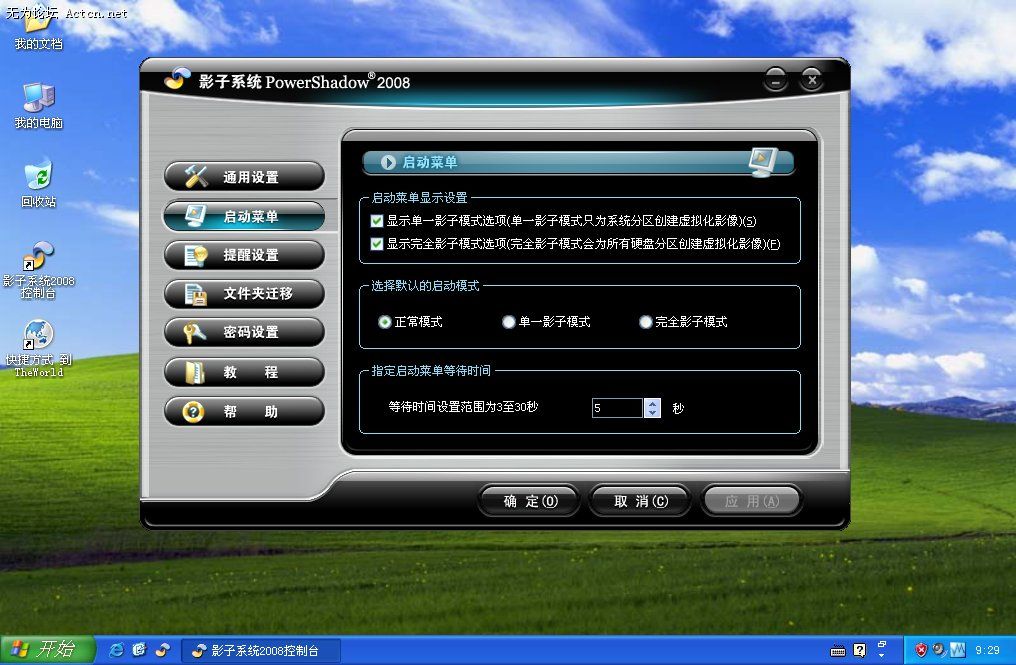Click the red shield tray icon
Screen dimensions: 1016x665
click(x=921, y=649)
